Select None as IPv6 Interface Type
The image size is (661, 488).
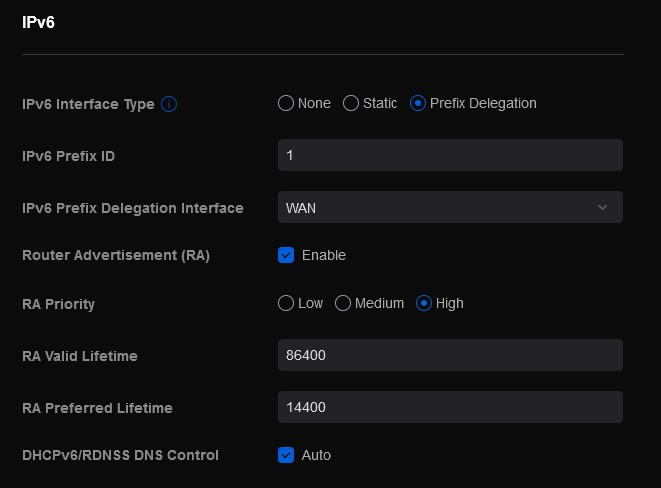click(x=286, y=103)
